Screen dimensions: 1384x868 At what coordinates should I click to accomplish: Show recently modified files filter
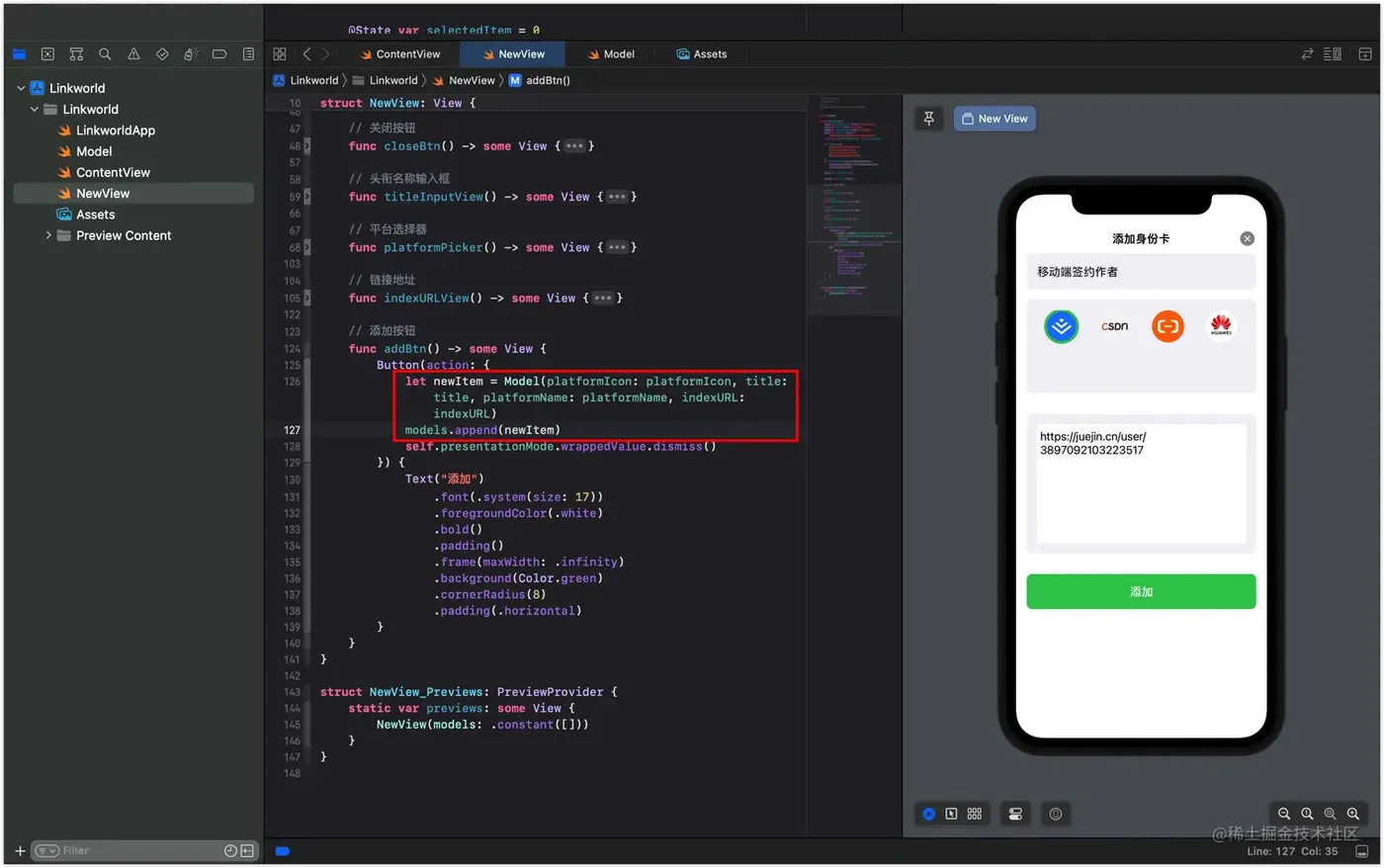tap(230, 850)
